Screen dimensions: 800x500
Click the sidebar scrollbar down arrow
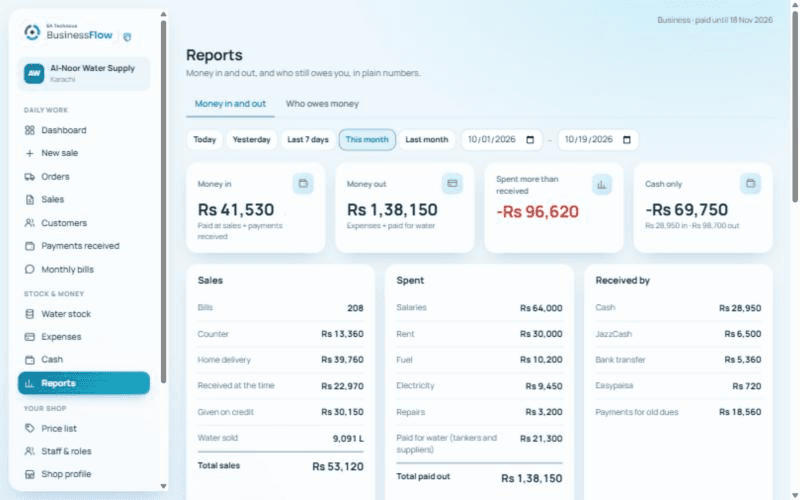[x=163, y=486]
